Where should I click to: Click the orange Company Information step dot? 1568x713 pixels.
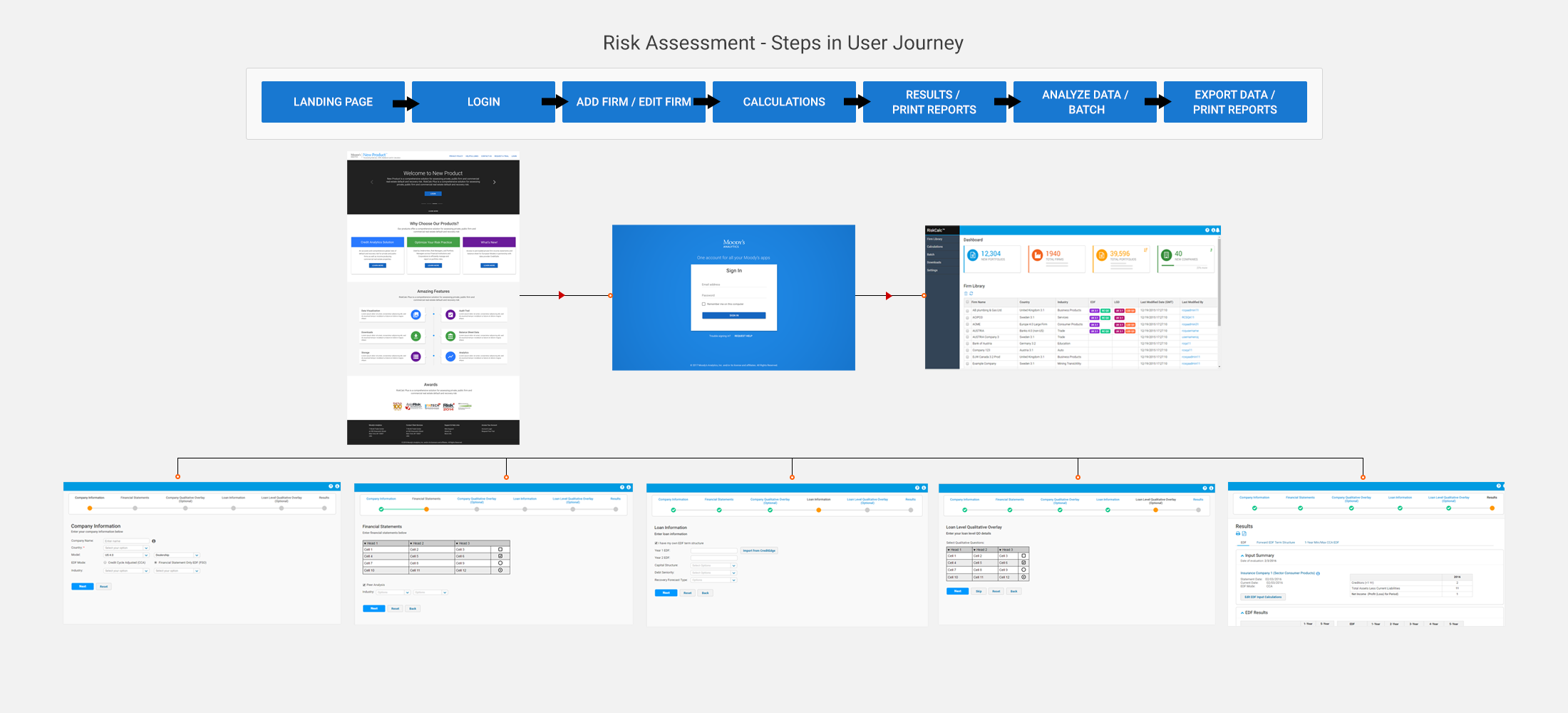pos(90,508)
